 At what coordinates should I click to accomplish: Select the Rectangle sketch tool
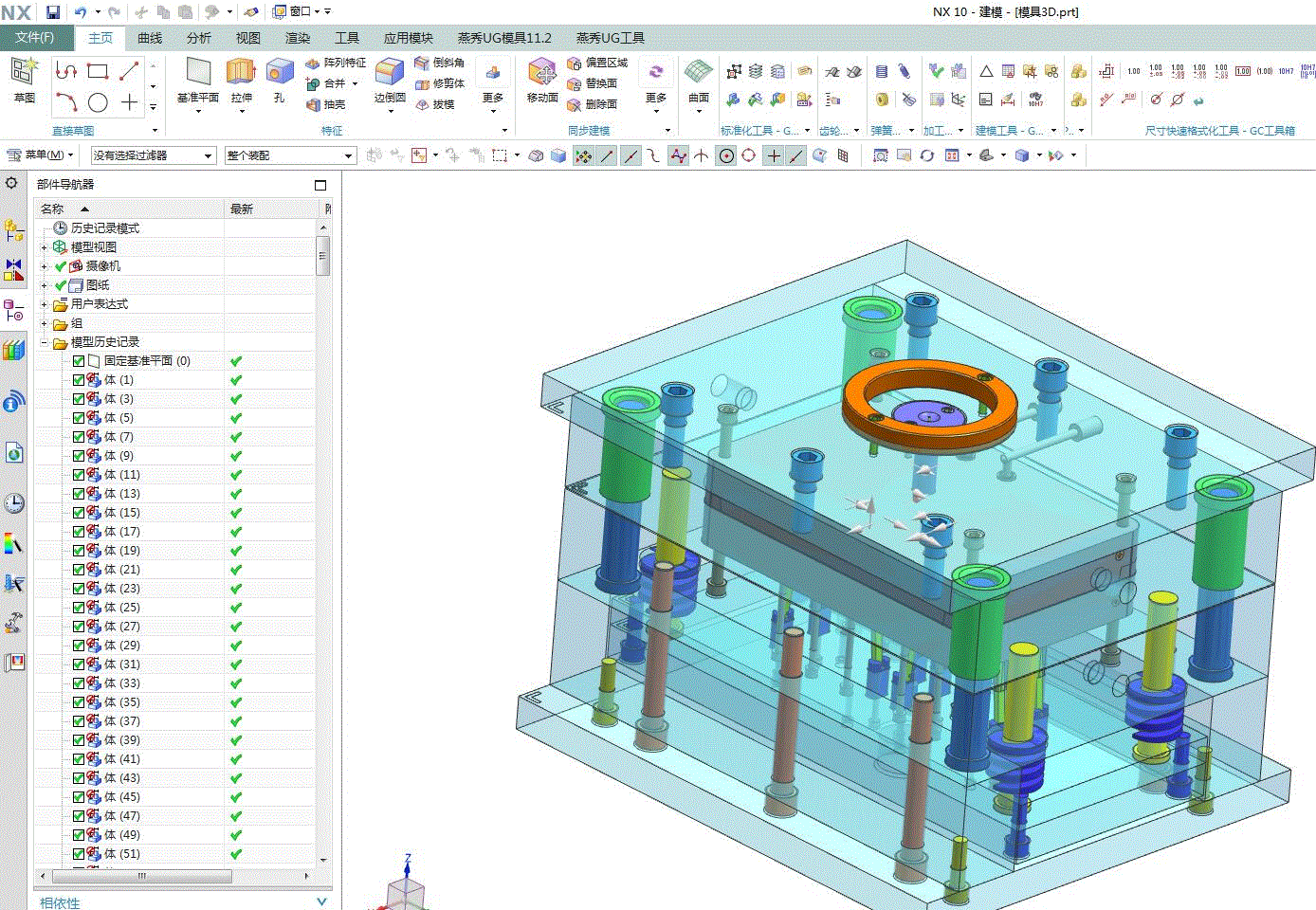(98, 70)
